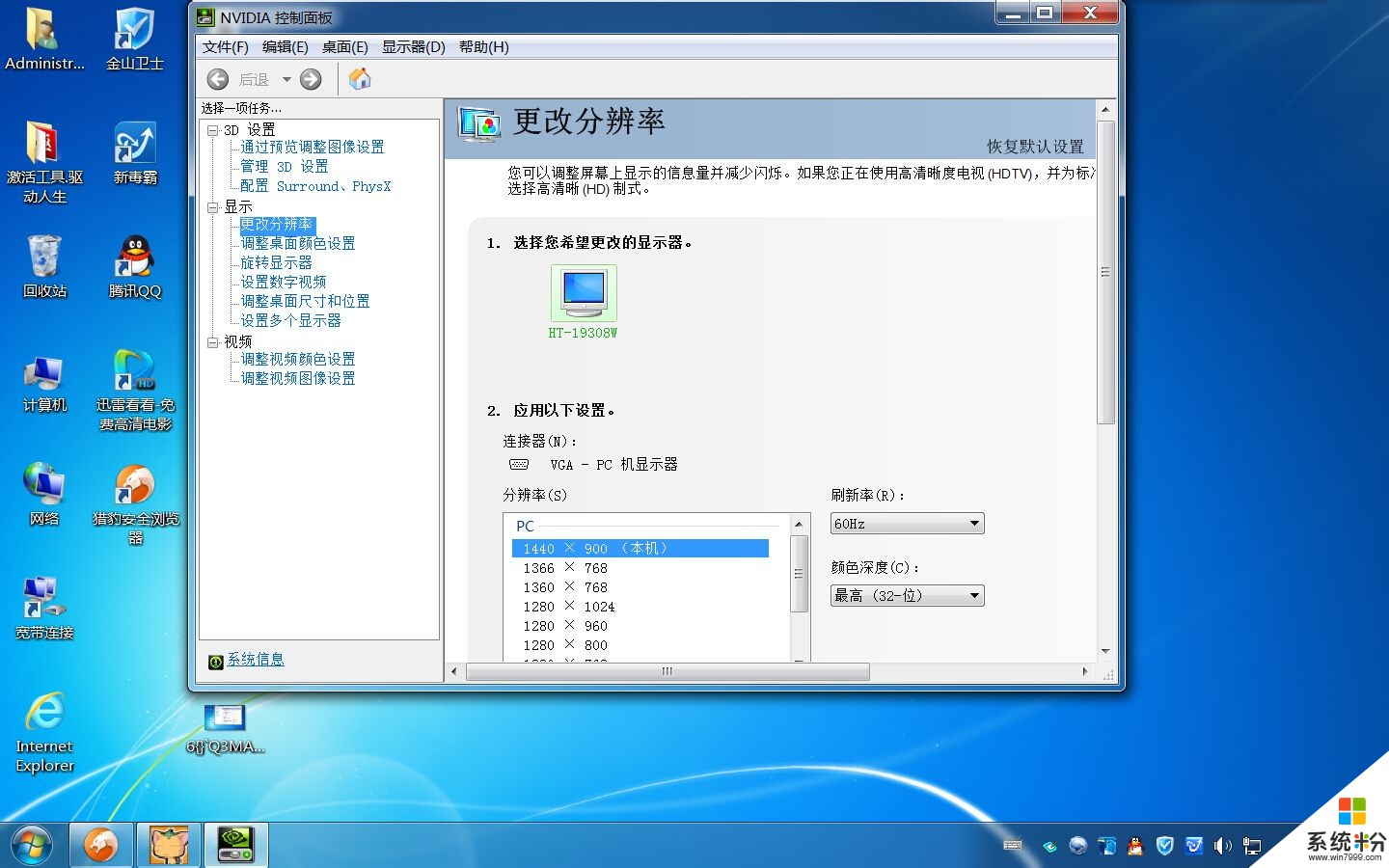This screenshot has width=1389, height=868.
Task: Open the 桌面(E) menu
Action: coord(345,46)
